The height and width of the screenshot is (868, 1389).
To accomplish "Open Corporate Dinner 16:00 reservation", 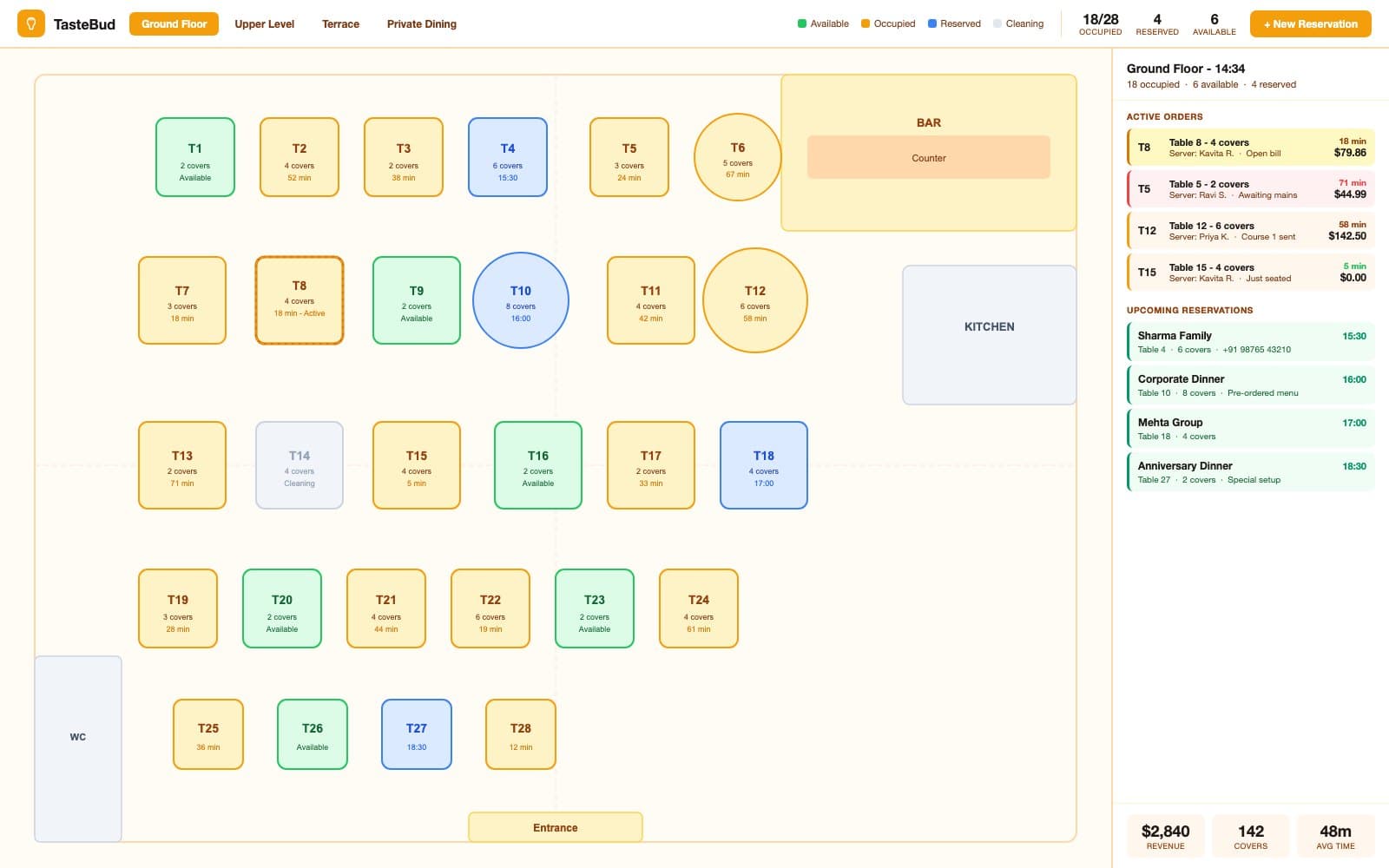I will click(x=1250, y=385).
